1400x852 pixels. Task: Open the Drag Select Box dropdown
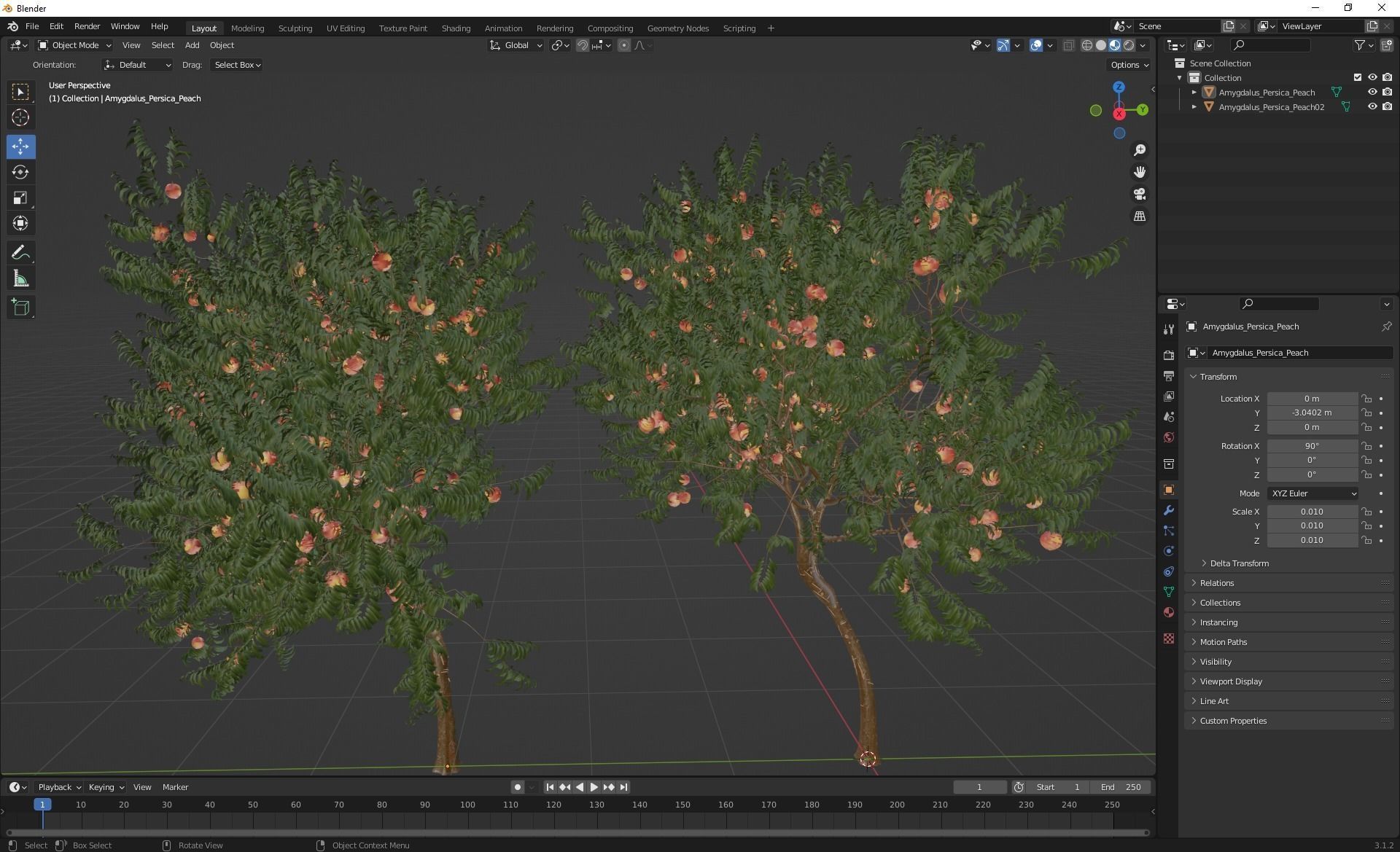click(237, 65)
